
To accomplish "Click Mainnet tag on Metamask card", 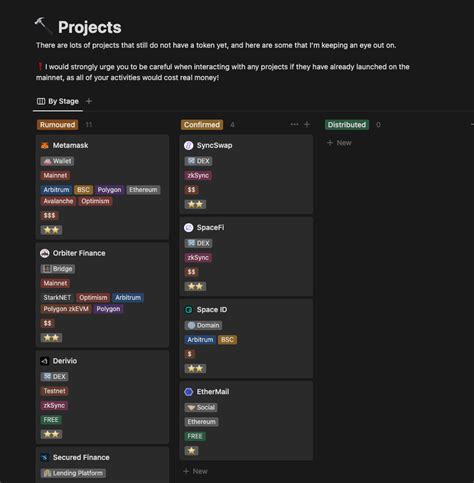I will click(55, 175).
